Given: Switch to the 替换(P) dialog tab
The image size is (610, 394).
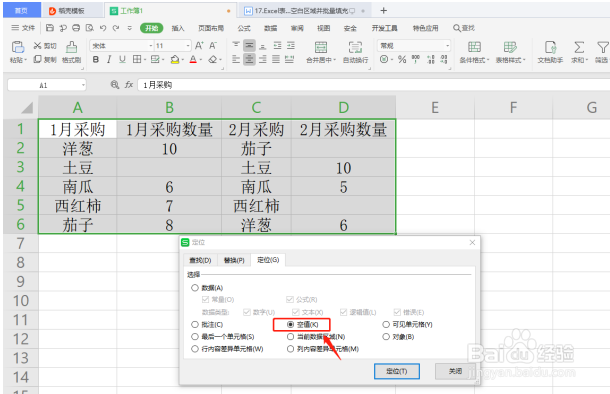Looking at the screenshot, I should (x=234, y=260).
